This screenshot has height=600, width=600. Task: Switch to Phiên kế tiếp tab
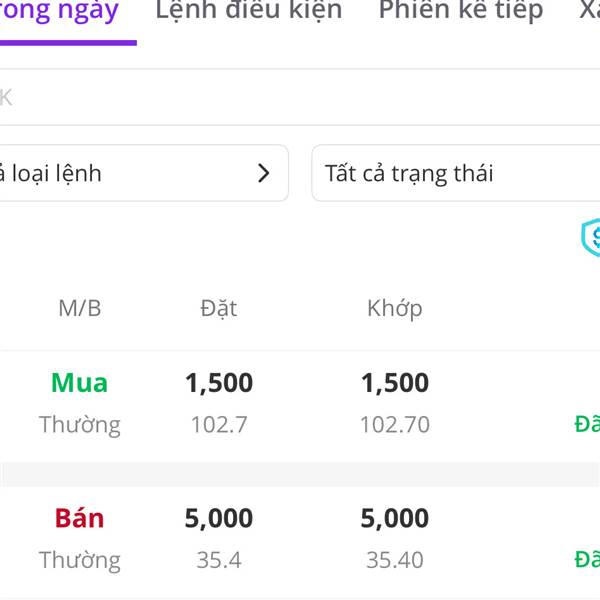[461, 10]
